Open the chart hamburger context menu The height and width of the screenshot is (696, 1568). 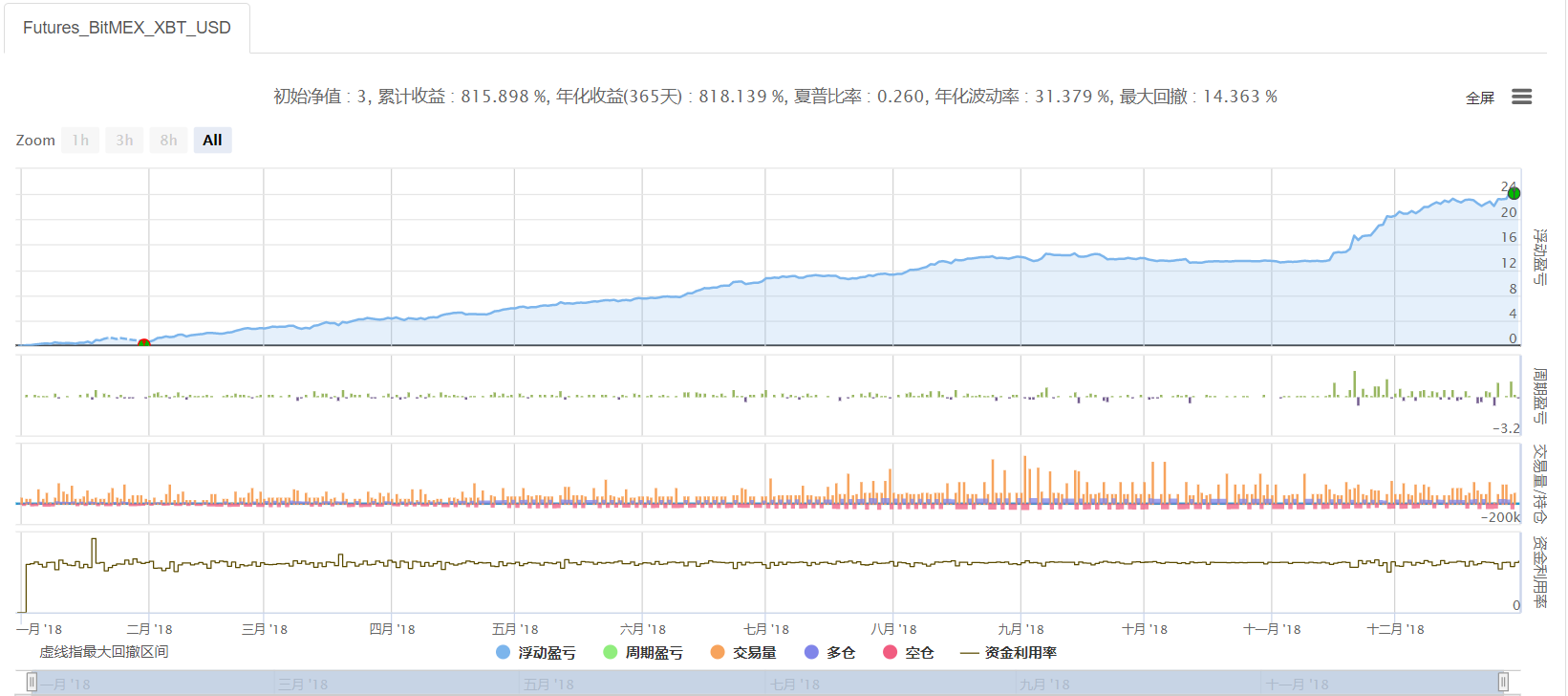[1521, 97]
